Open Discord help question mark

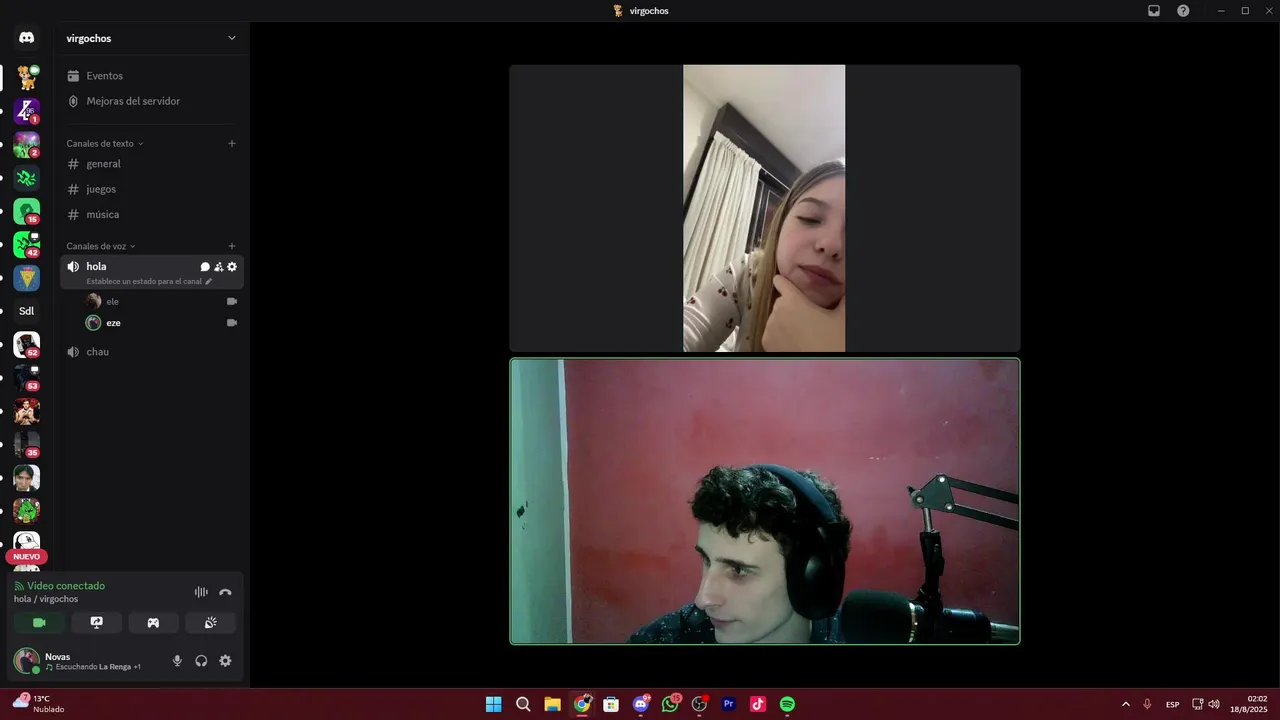click(1183, 11)
